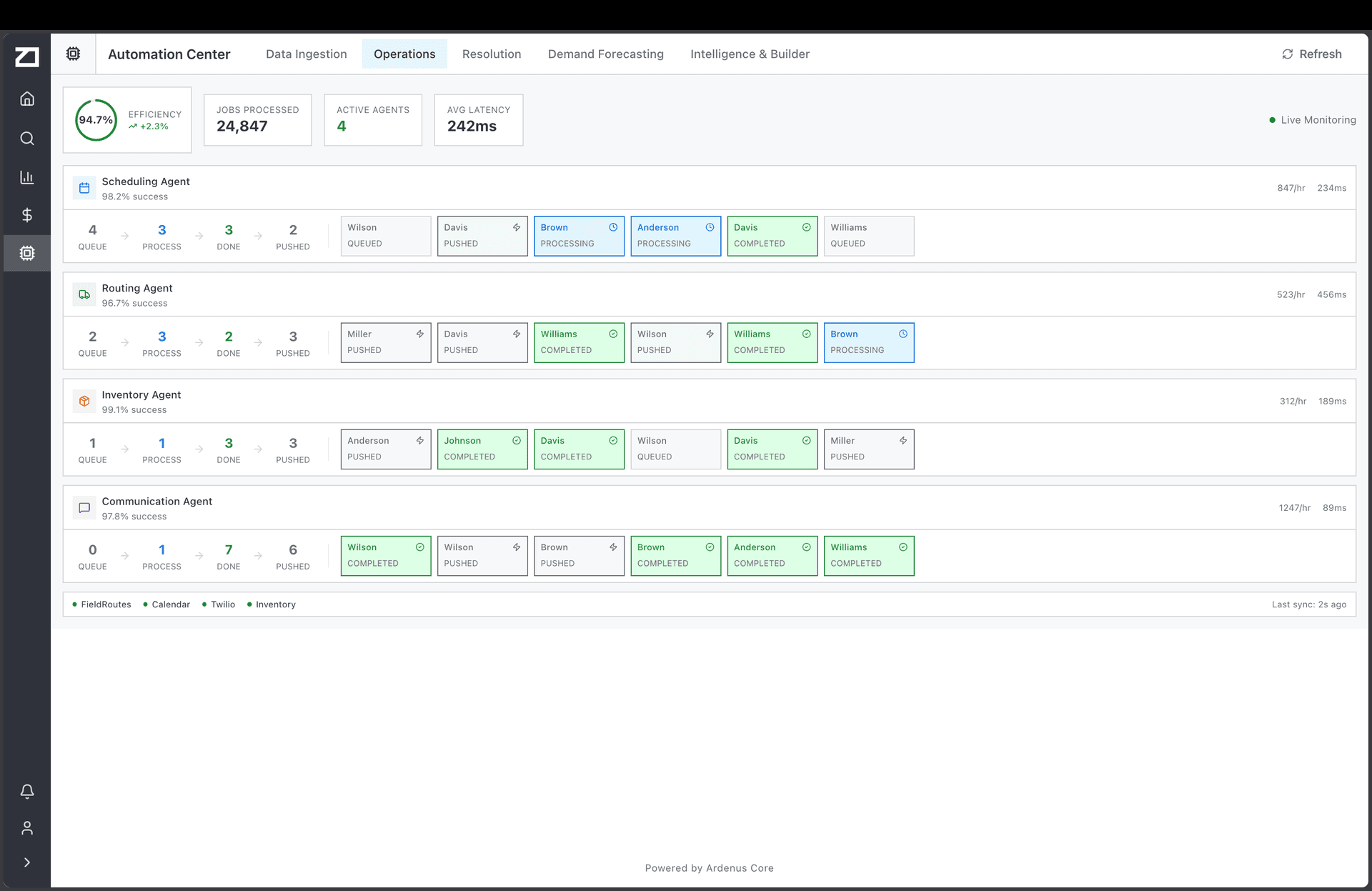
Task: Click the FieldRoutes sync status dot
Action: point(75,604)
